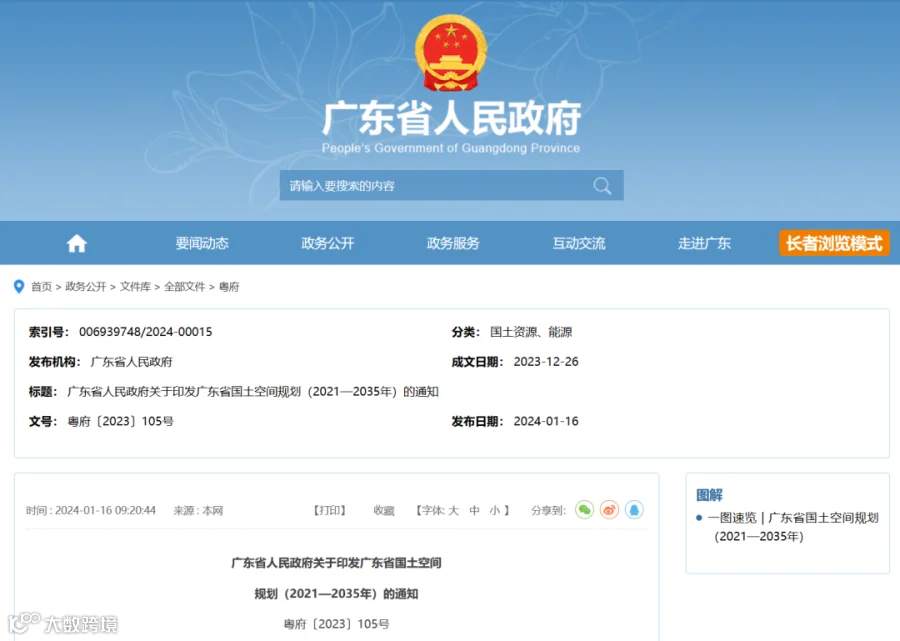Click the home icon in navigation bar
Screen dimensions: 900x641
click(x=76, y=244)
